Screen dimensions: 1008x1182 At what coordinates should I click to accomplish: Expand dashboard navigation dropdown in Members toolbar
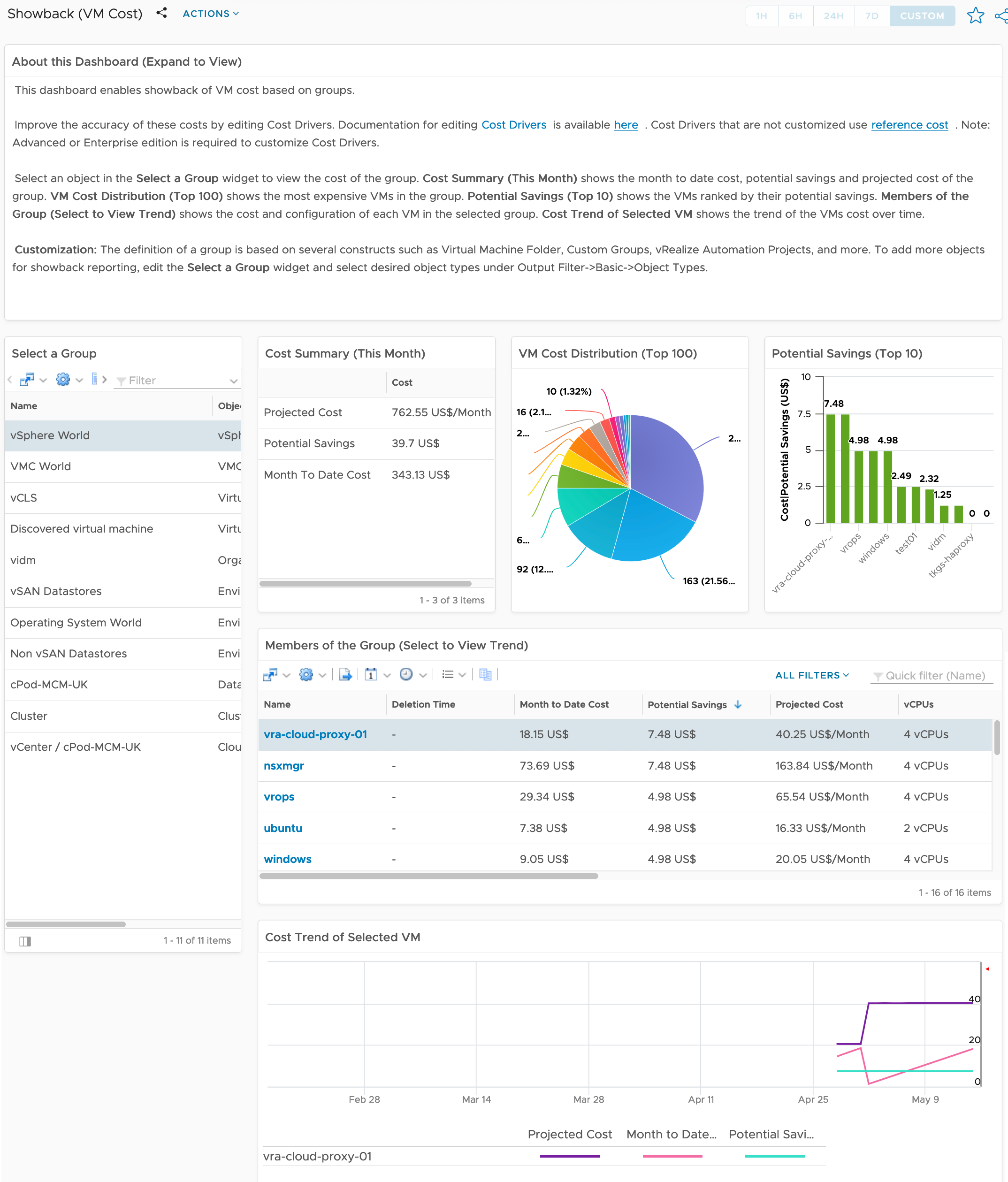click(x=287, y=675)
